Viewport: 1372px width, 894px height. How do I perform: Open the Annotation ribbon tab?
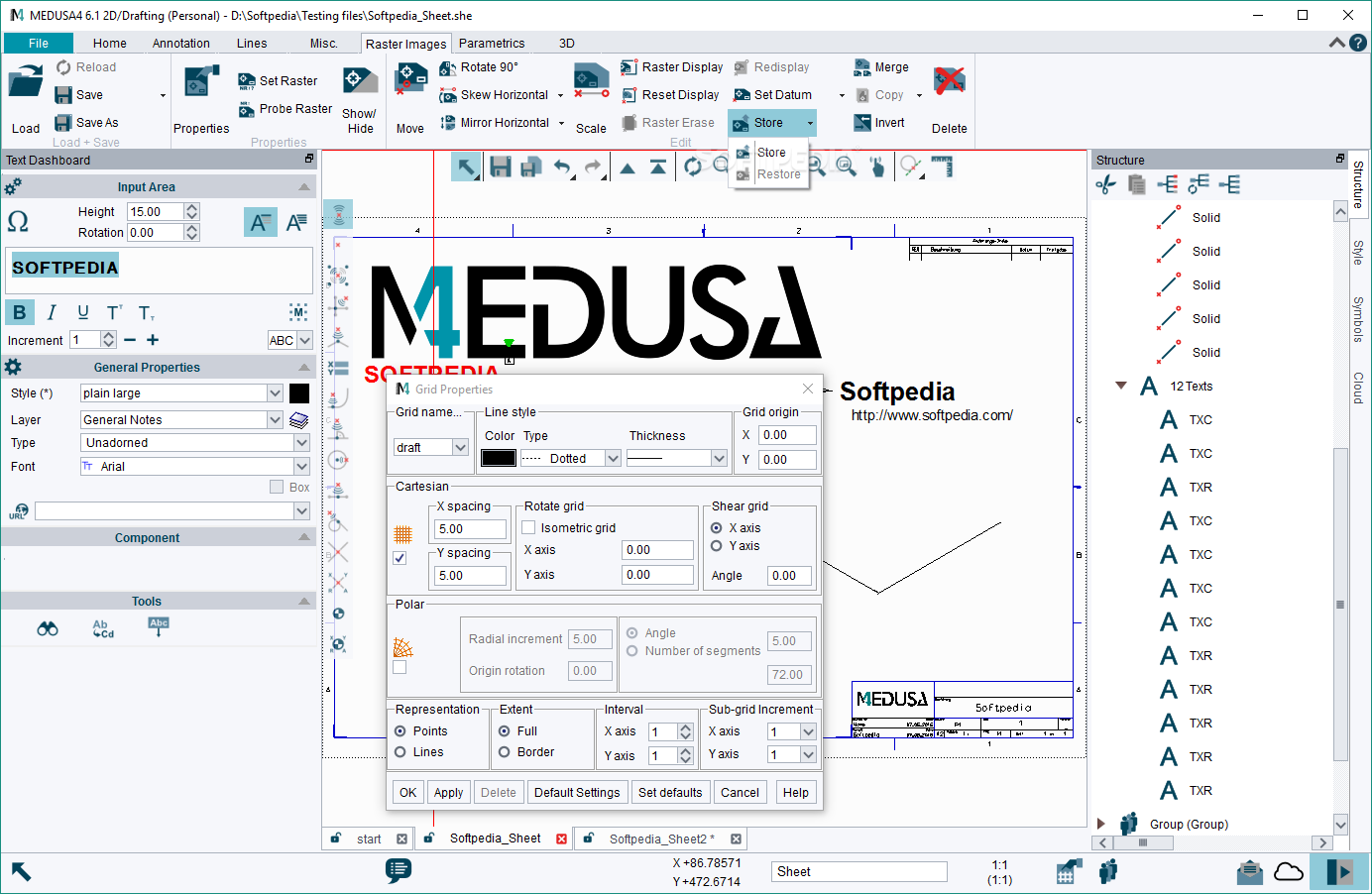(x=181, y=43)
